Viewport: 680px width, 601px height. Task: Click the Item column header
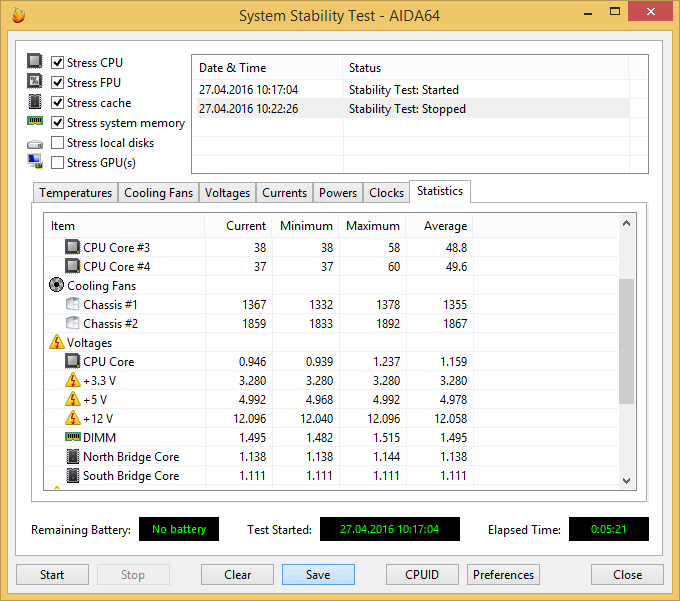tap(124, 226)
